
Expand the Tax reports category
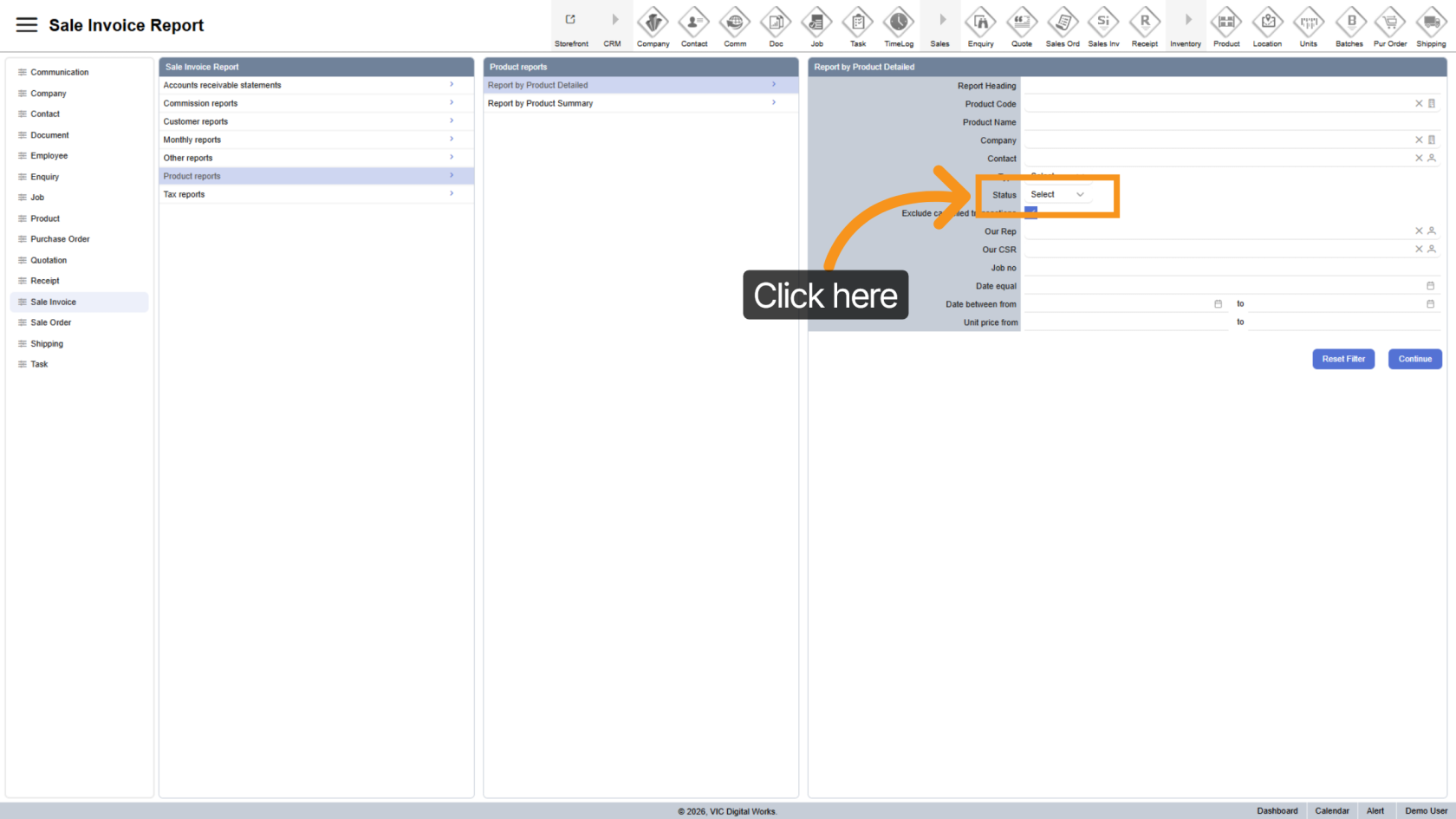tap(315, 194)
